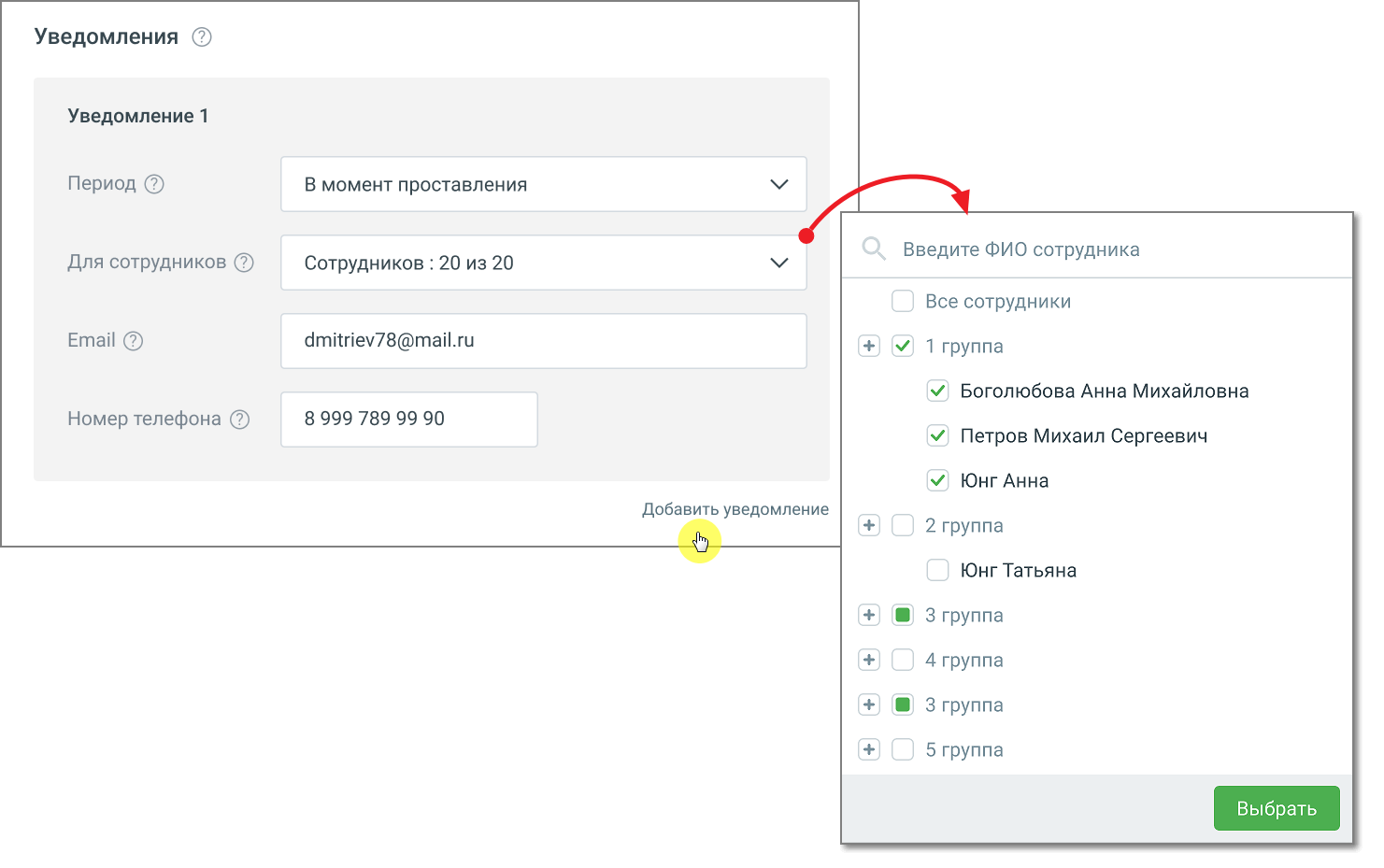Viewport: 1384px width, 868px height.
Task: Select the Юнг Татьяна checkbox
Action: point(937,570)
